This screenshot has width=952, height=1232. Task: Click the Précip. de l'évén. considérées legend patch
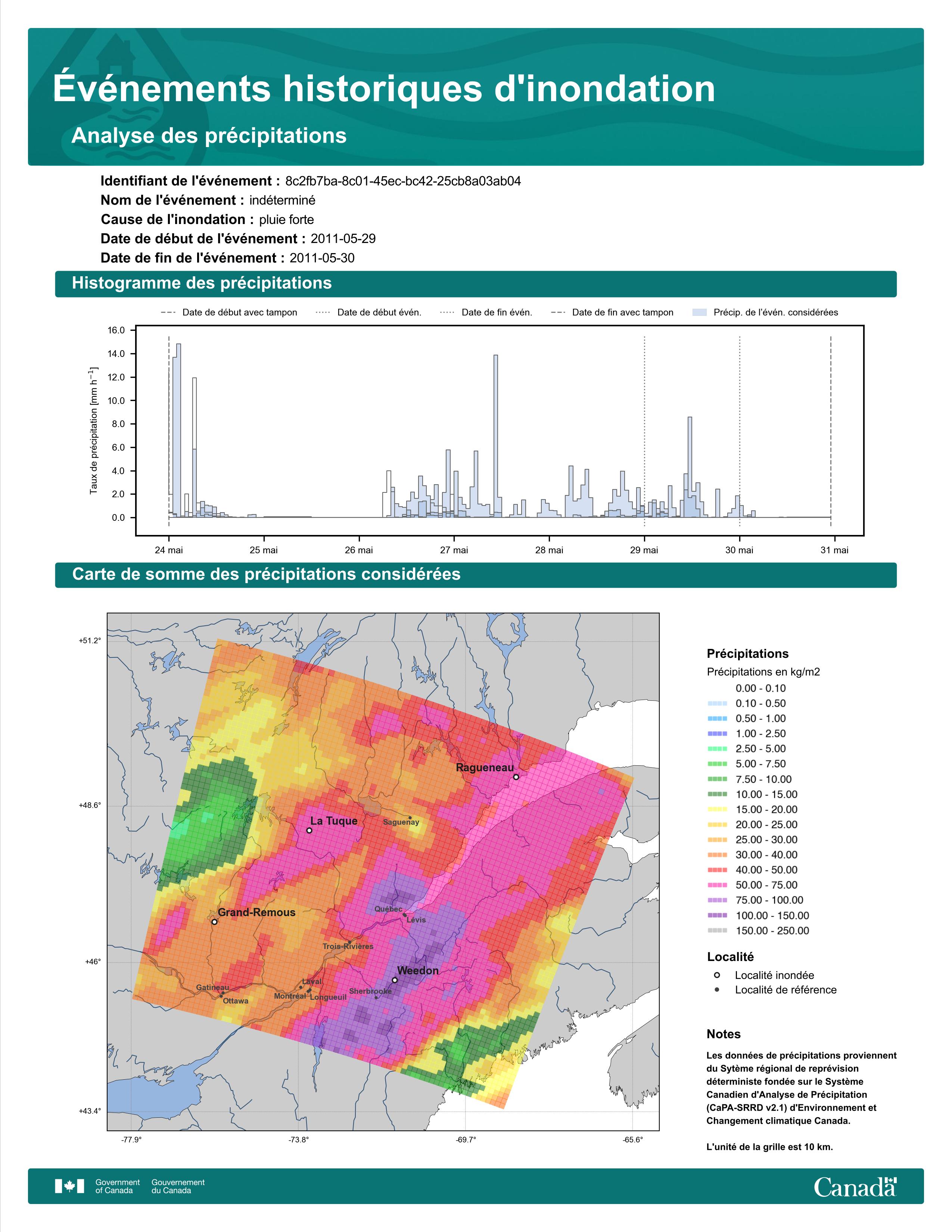click(x=699, y=312)
